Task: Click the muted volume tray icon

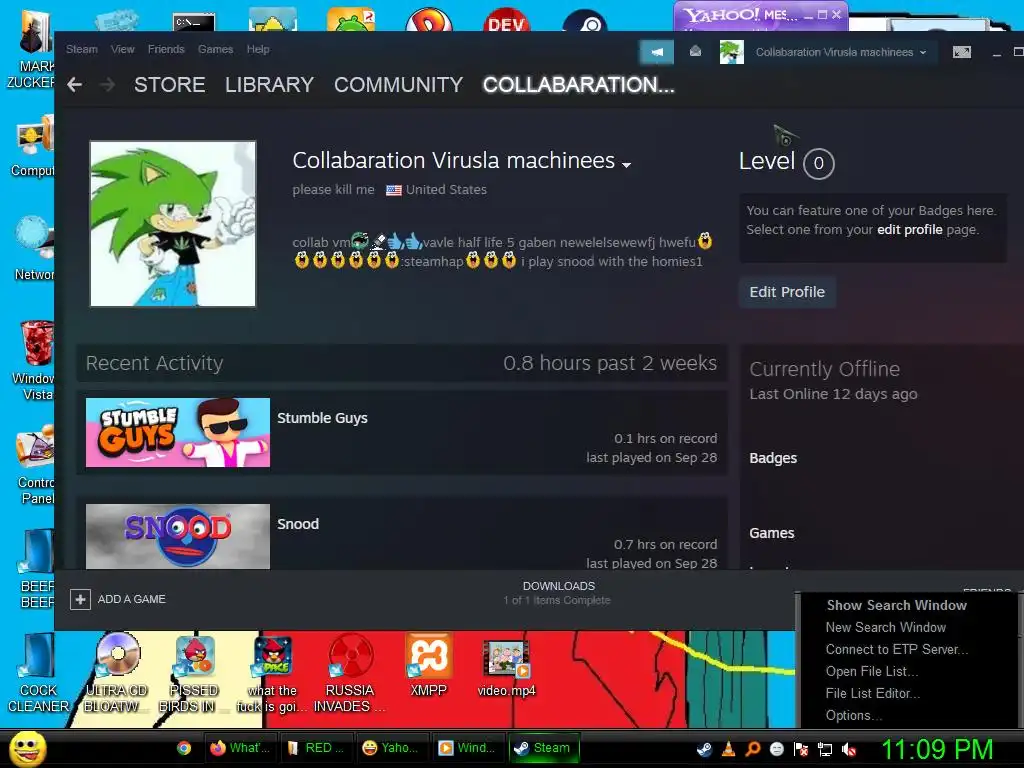Action: coord(849,749)
